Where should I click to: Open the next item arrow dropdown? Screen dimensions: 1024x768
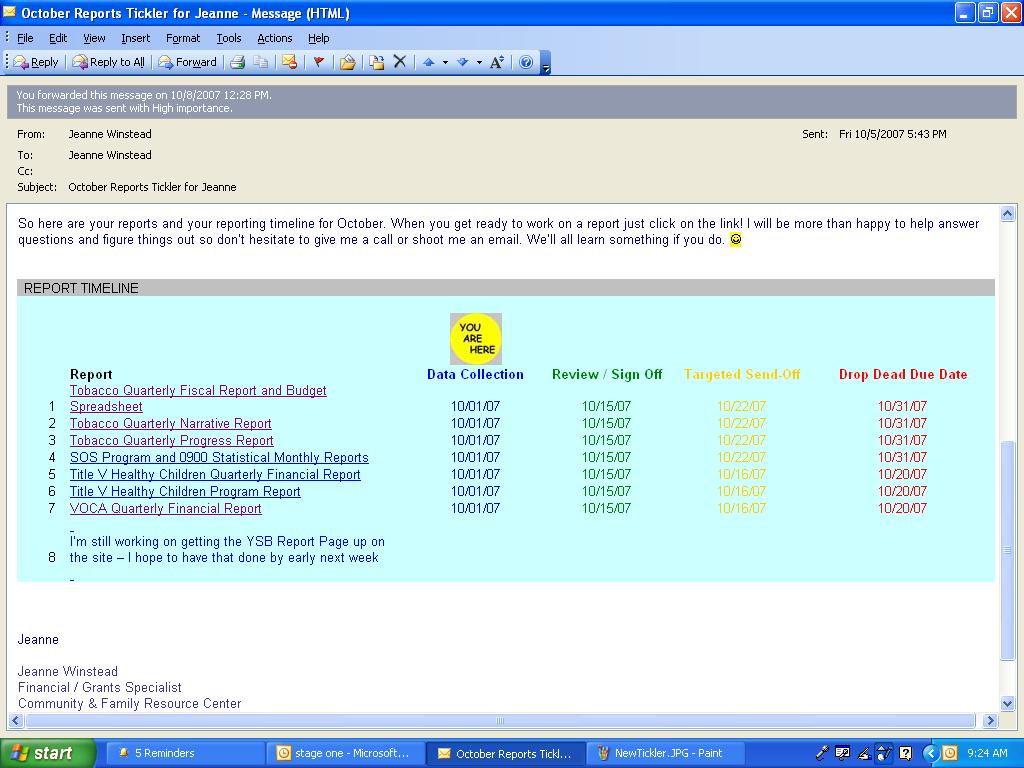pyautogui.click(x=479, y=63)
